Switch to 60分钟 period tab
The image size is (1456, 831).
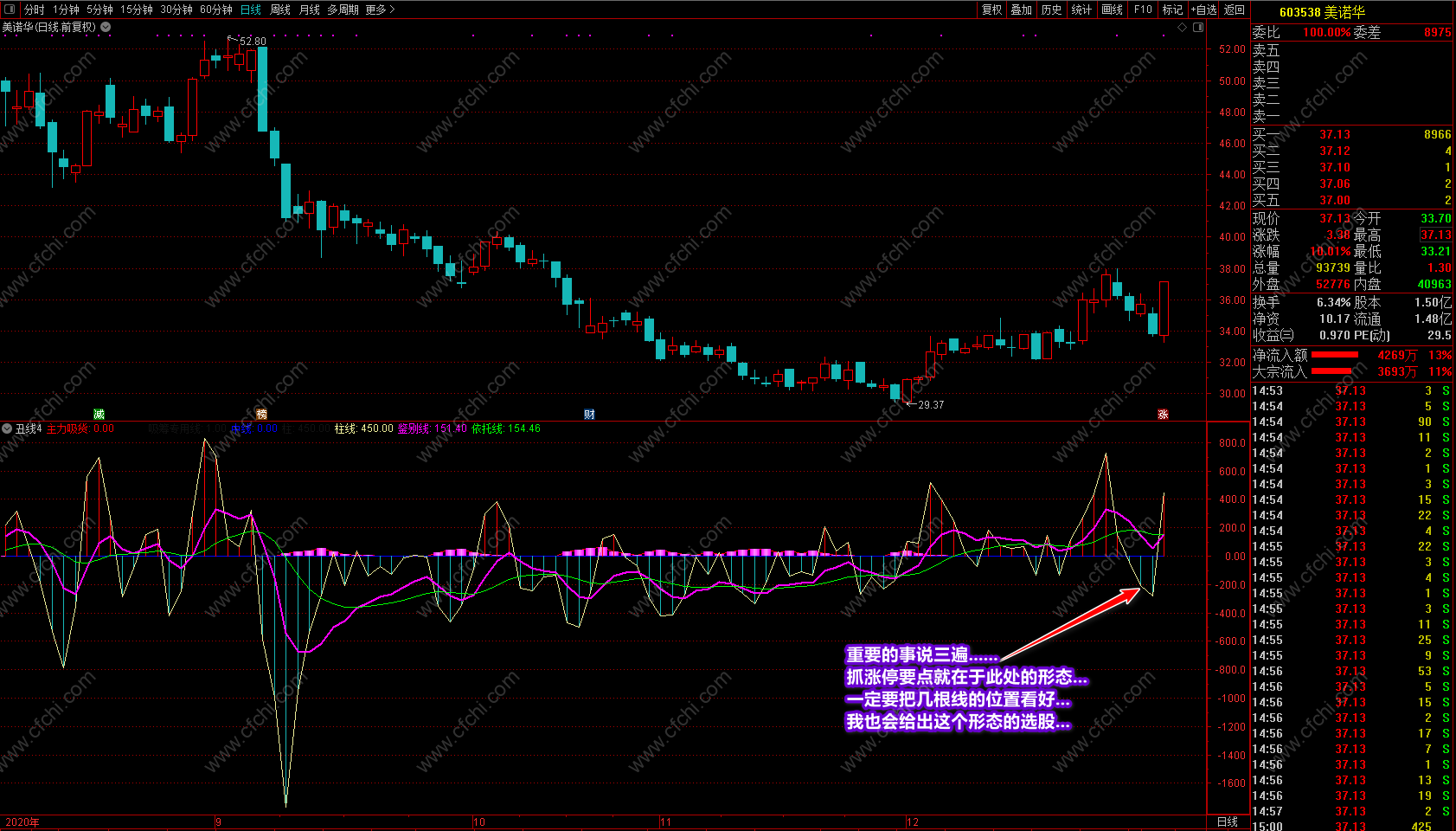216,10
